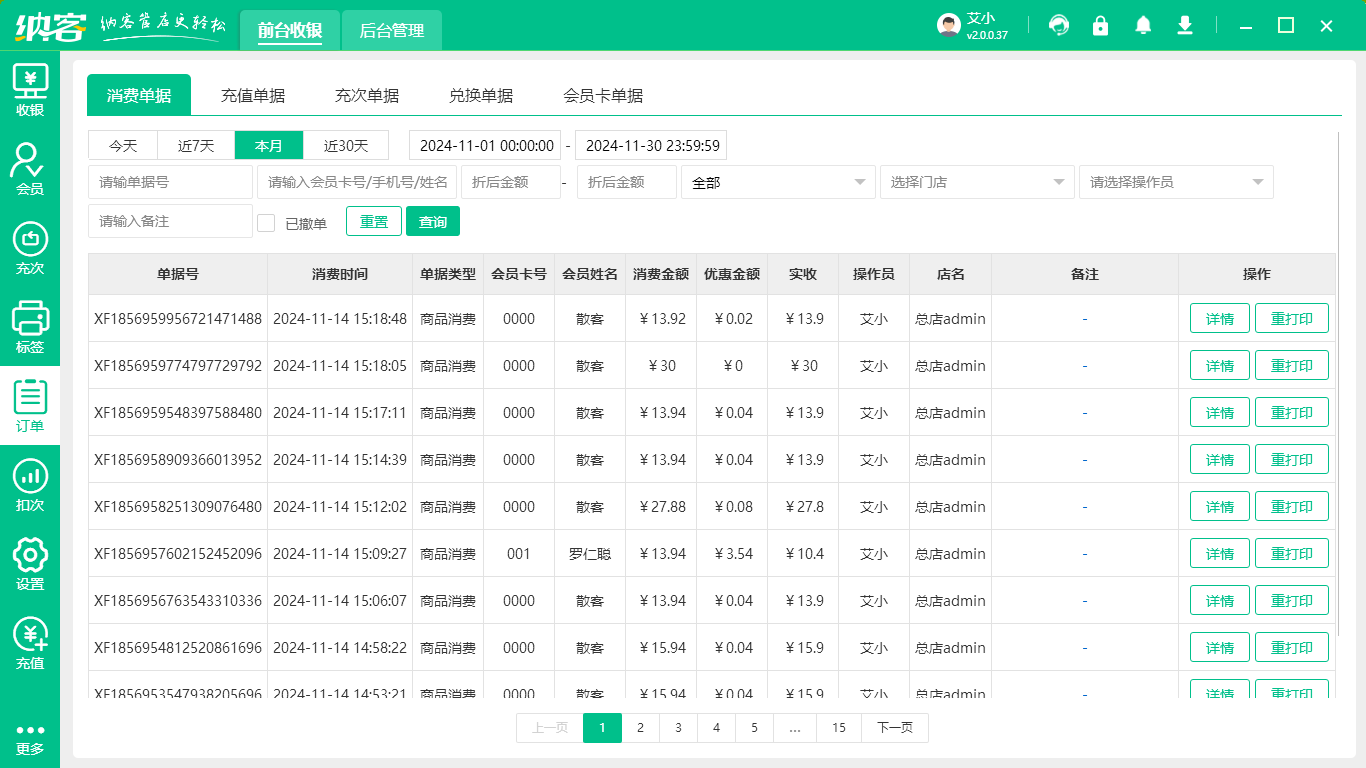1366x768 pixels.
Task: Click the user avatar for 艾小
Action: coord(949,26)
